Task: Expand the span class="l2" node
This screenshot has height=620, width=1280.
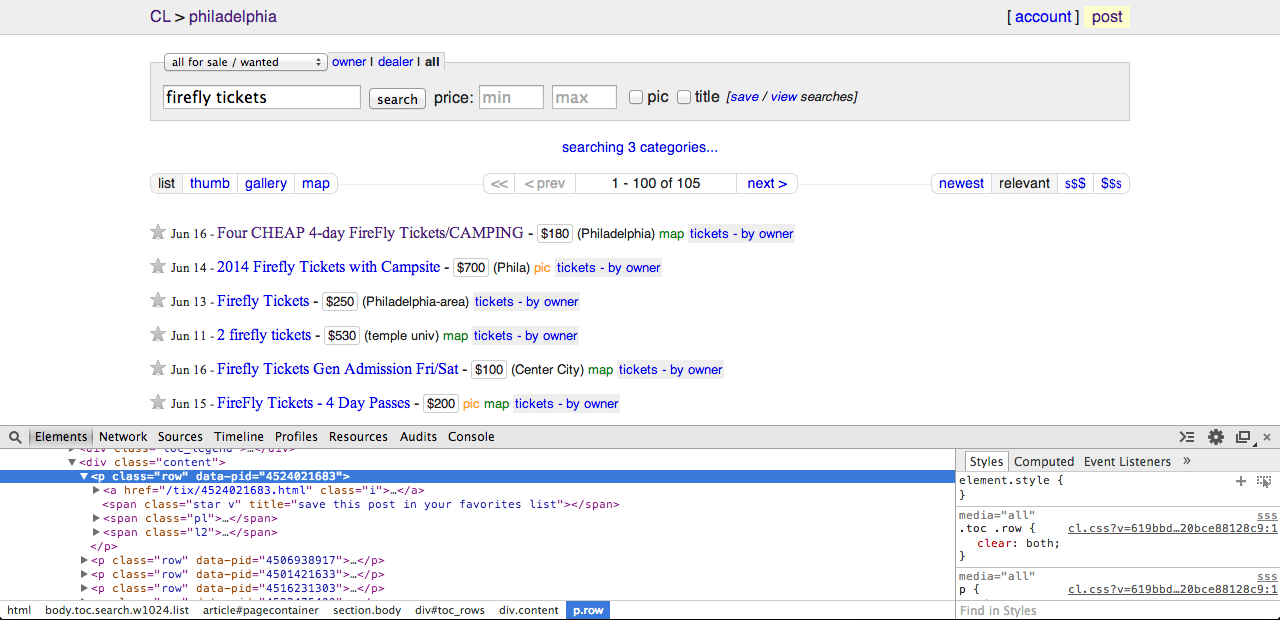Action: click(x=96, y=533)
